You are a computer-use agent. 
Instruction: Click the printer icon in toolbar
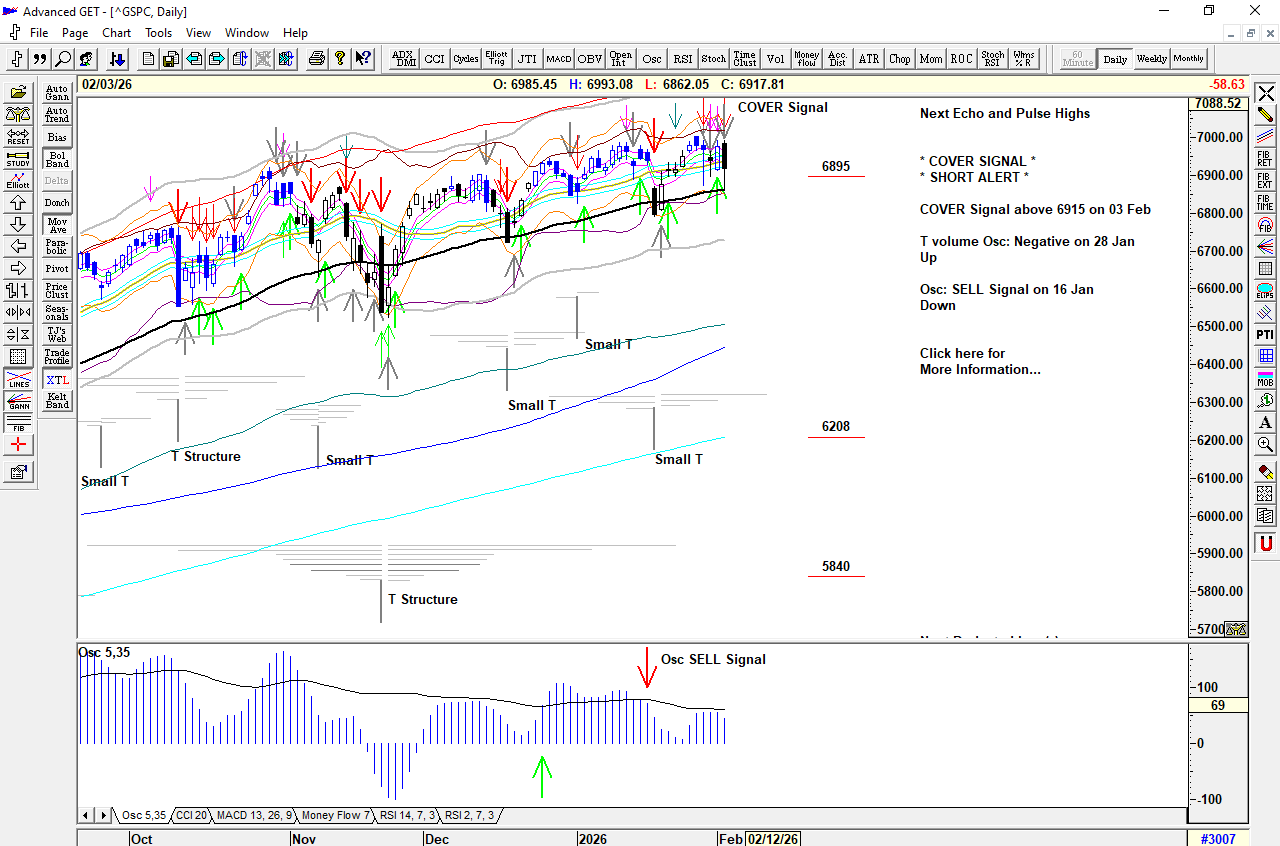tap(317, 59)
